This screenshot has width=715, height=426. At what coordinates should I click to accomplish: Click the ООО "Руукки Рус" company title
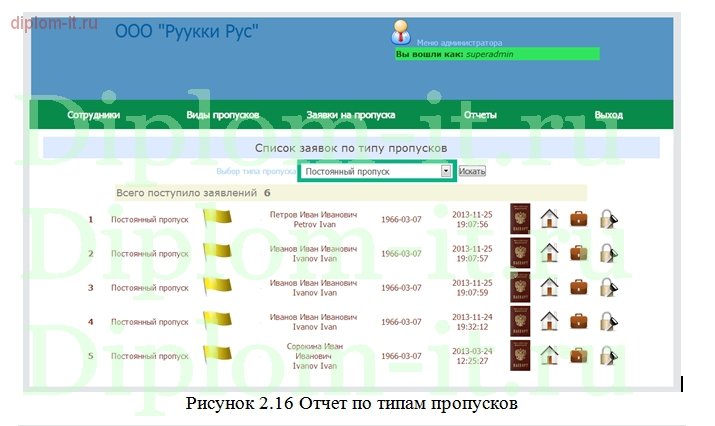[187, 32]
